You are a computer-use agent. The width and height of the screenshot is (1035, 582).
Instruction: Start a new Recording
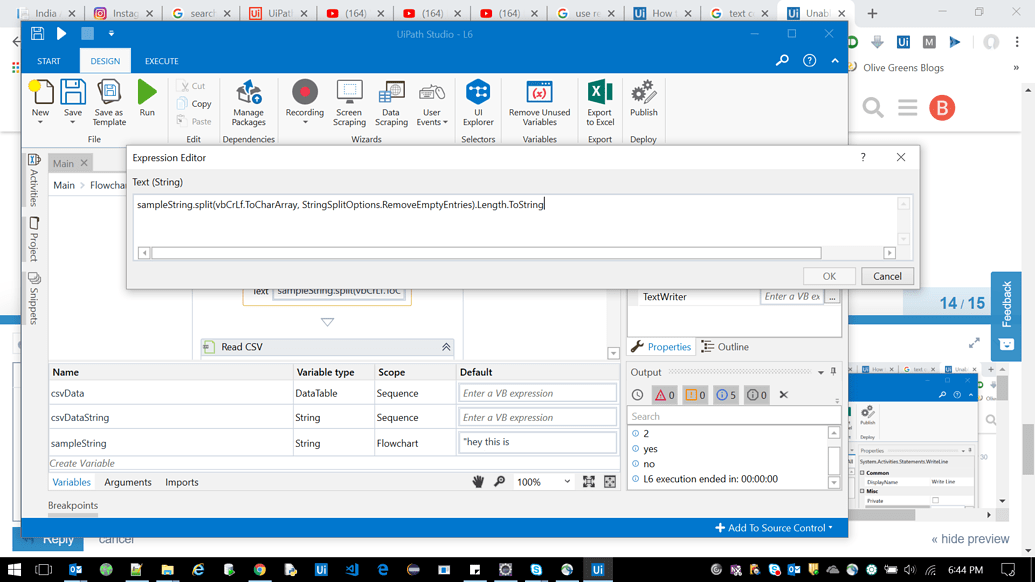[304, 103]
